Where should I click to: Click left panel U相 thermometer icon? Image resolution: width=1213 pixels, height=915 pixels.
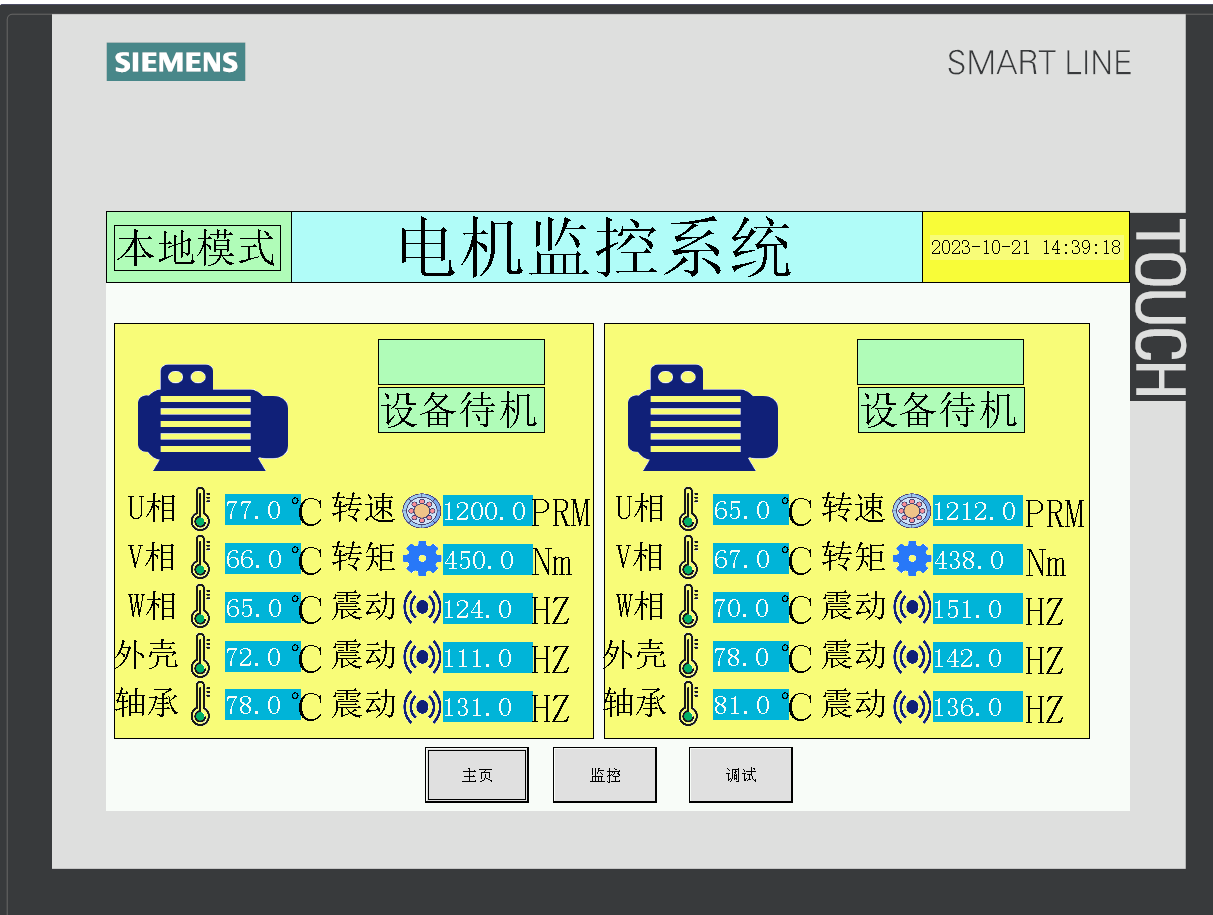point(201,509)
